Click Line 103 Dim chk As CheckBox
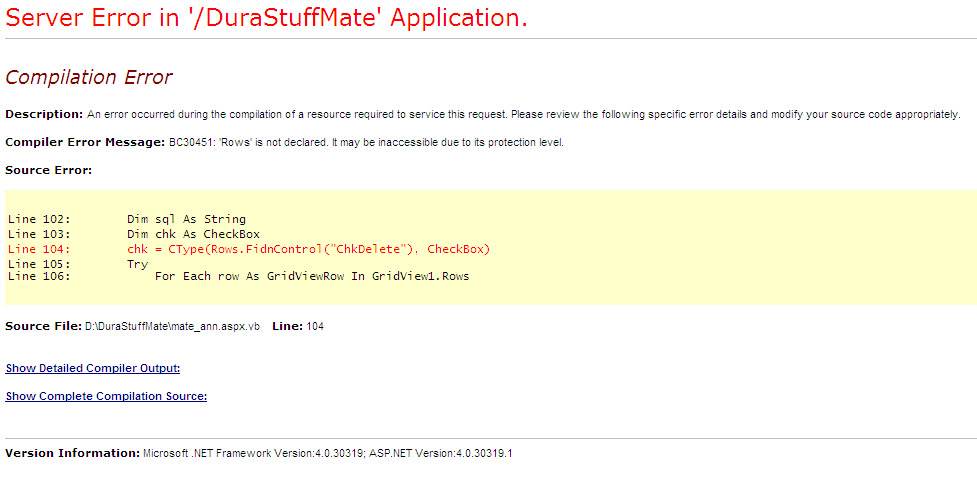 click(x=133, y=234)
